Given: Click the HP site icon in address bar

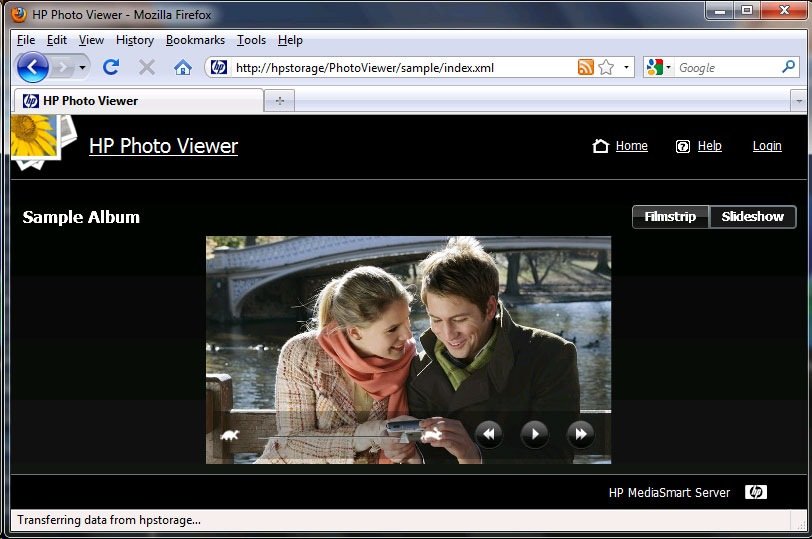Looking at the screenshot, I should click(219, 67).
